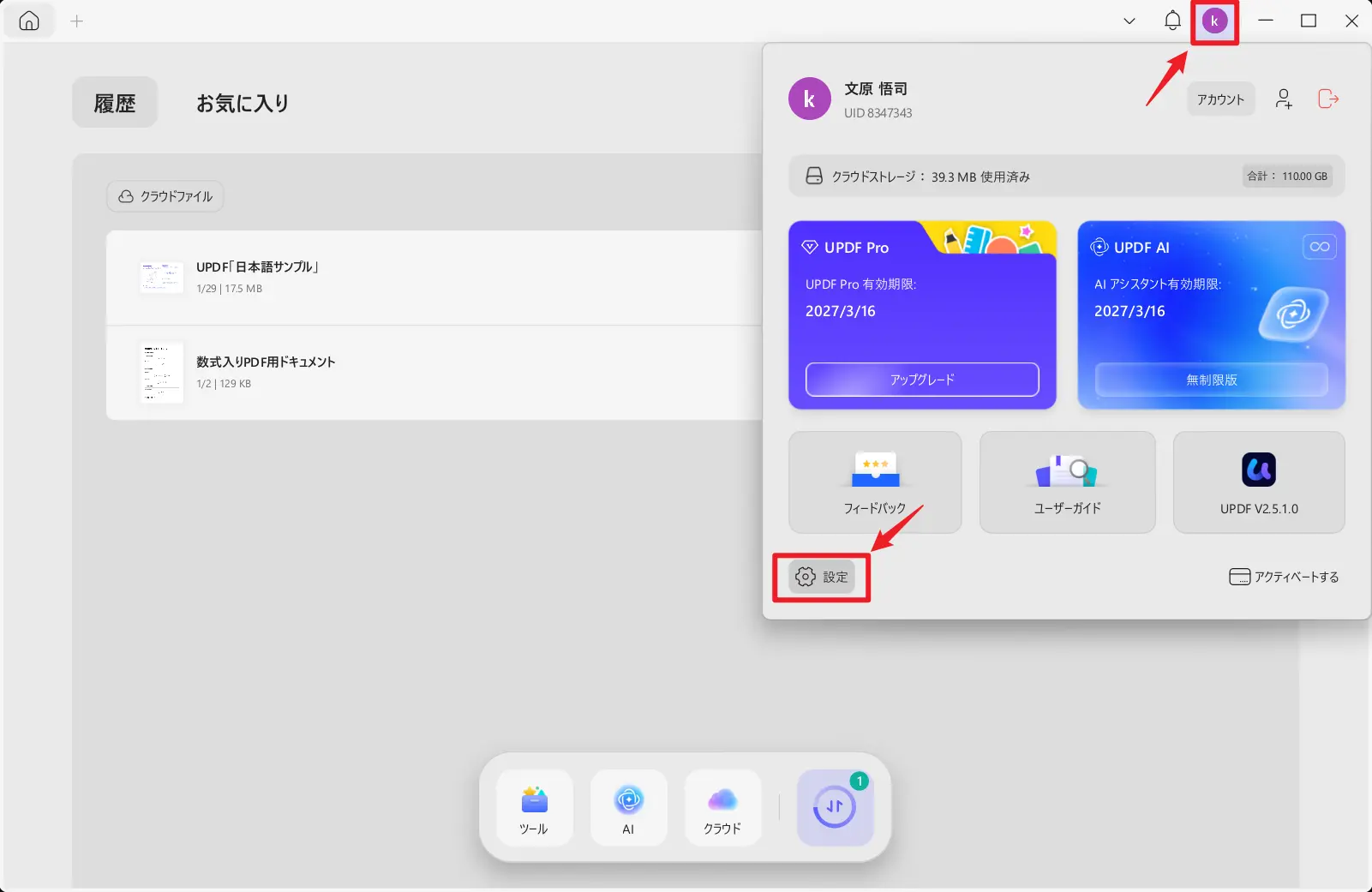Switch to the 履歴 tab

115,103
